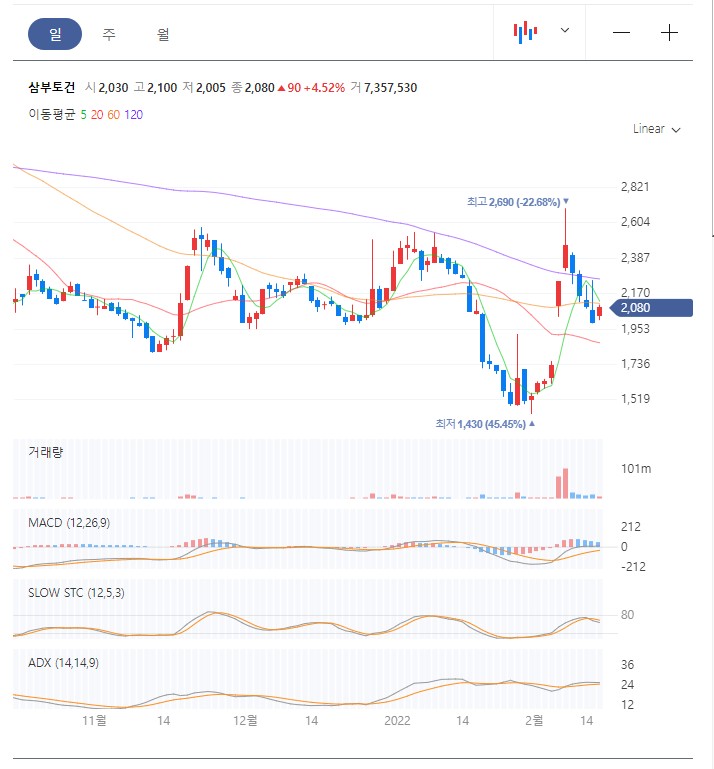The image size is (714, 769).
Task: Click the 최고 2,690 high marker
Action: point(517,202)
